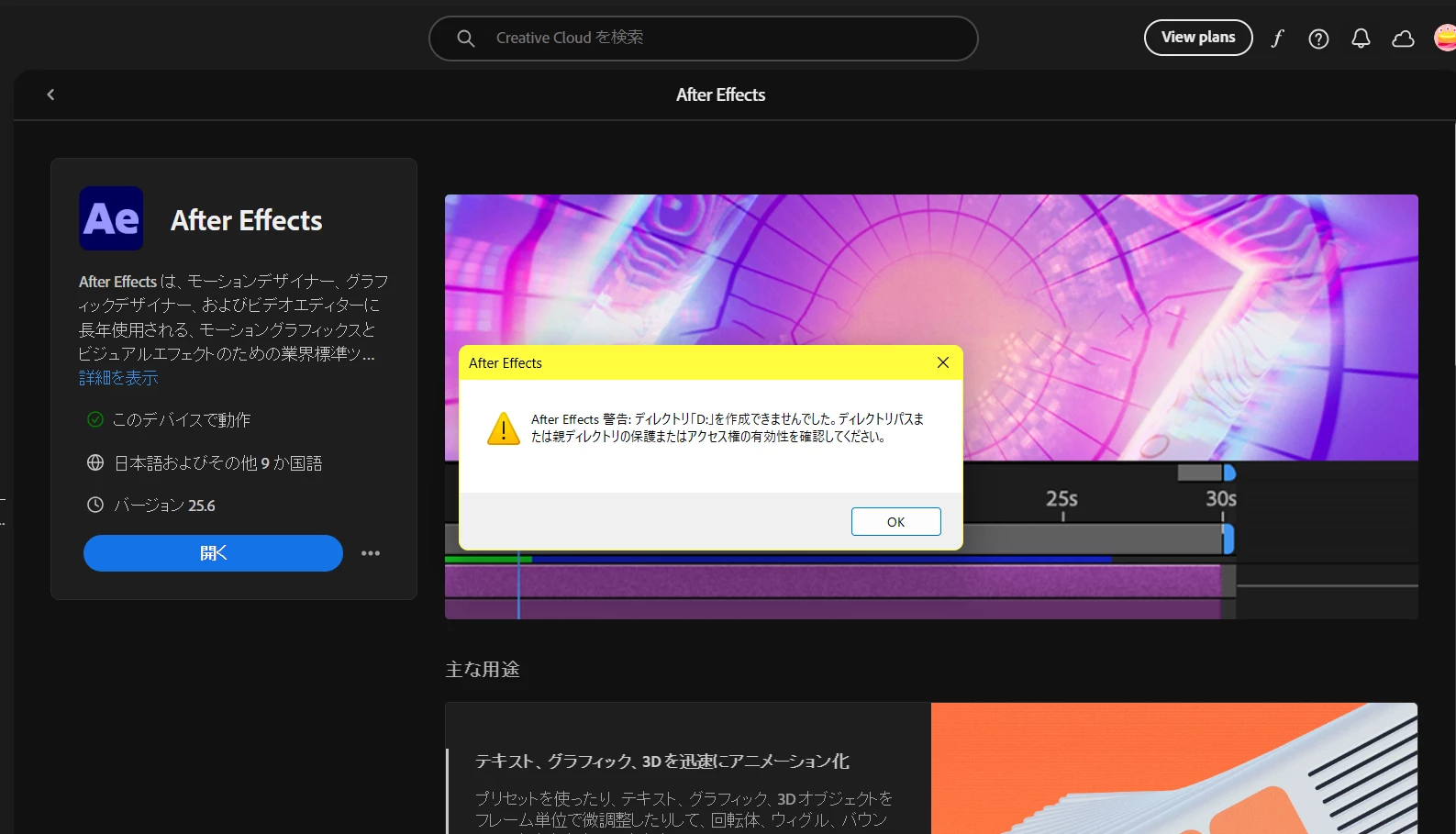
Task: Click the globe languages icon
Action: coord(95,462)
